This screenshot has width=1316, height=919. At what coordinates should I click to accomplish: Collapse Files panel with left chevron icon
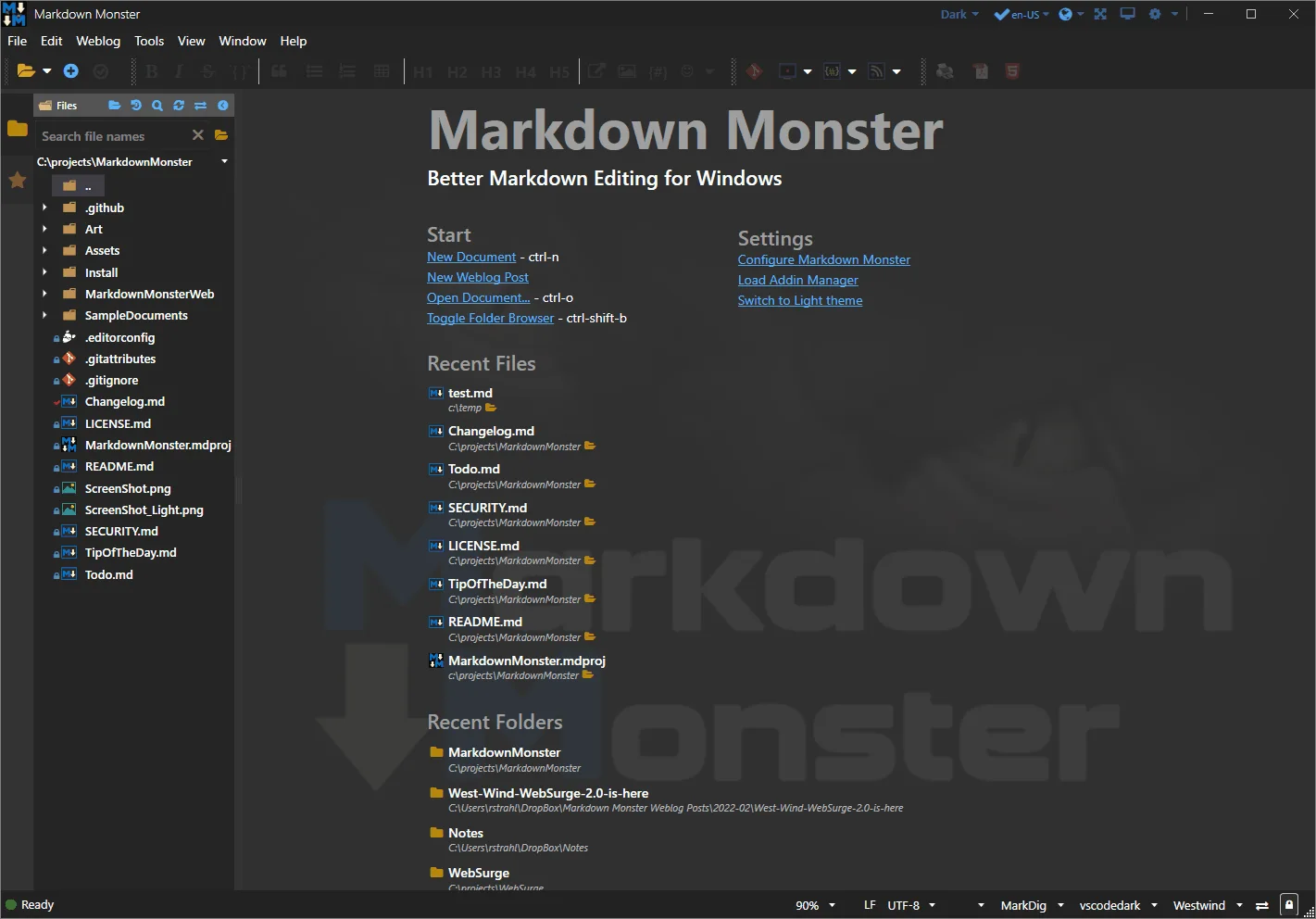coord(223,106)
